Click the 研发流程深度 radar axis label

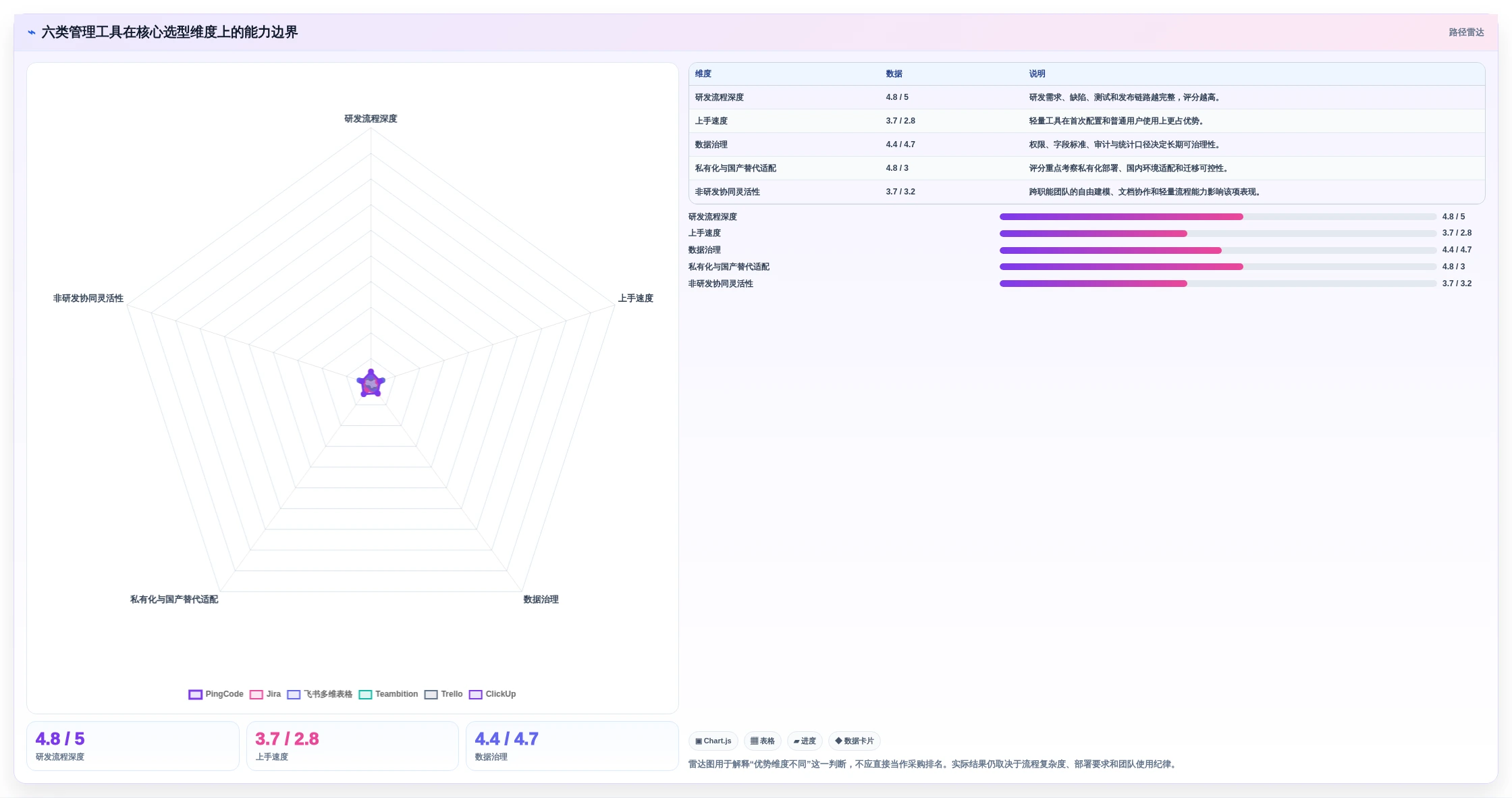[x=371, y=119]
